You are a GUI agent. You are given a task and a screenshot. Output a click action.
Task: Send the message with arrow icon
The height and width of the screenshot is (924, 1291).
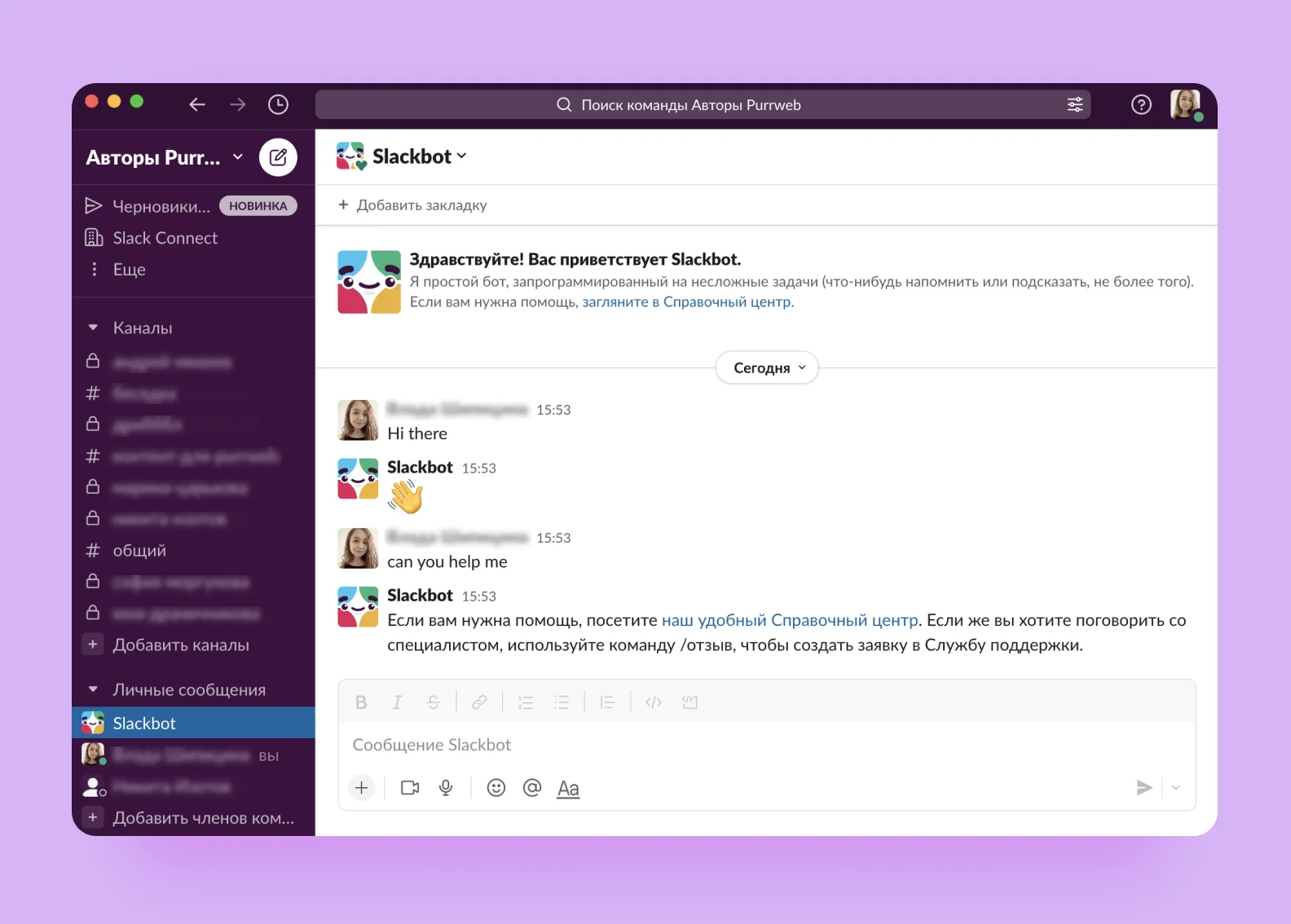tap(1144, 788)
